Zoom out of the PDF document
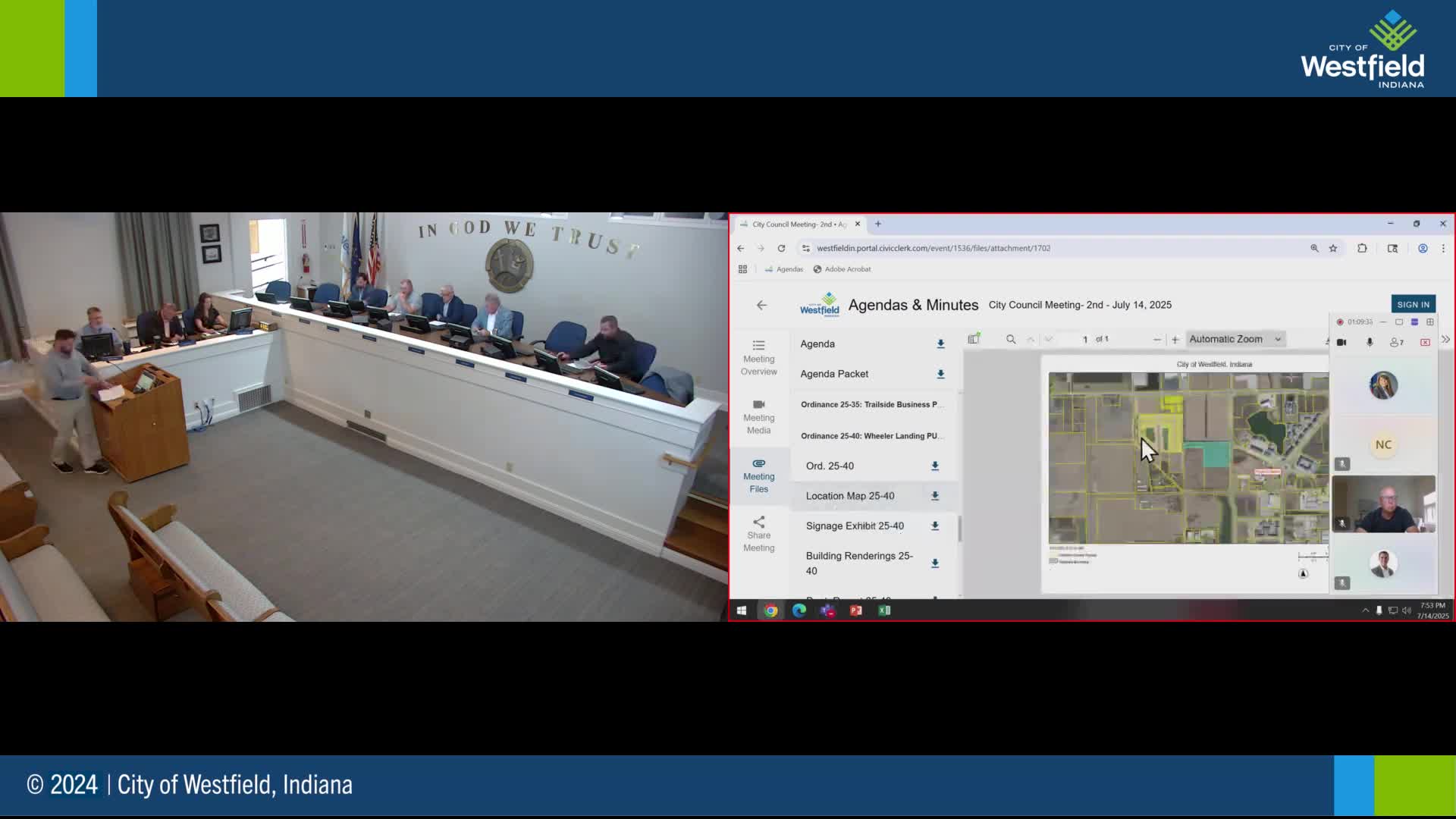Image resolution: width=1456 pixels, height=819 pixels. tap(1156, 340)
